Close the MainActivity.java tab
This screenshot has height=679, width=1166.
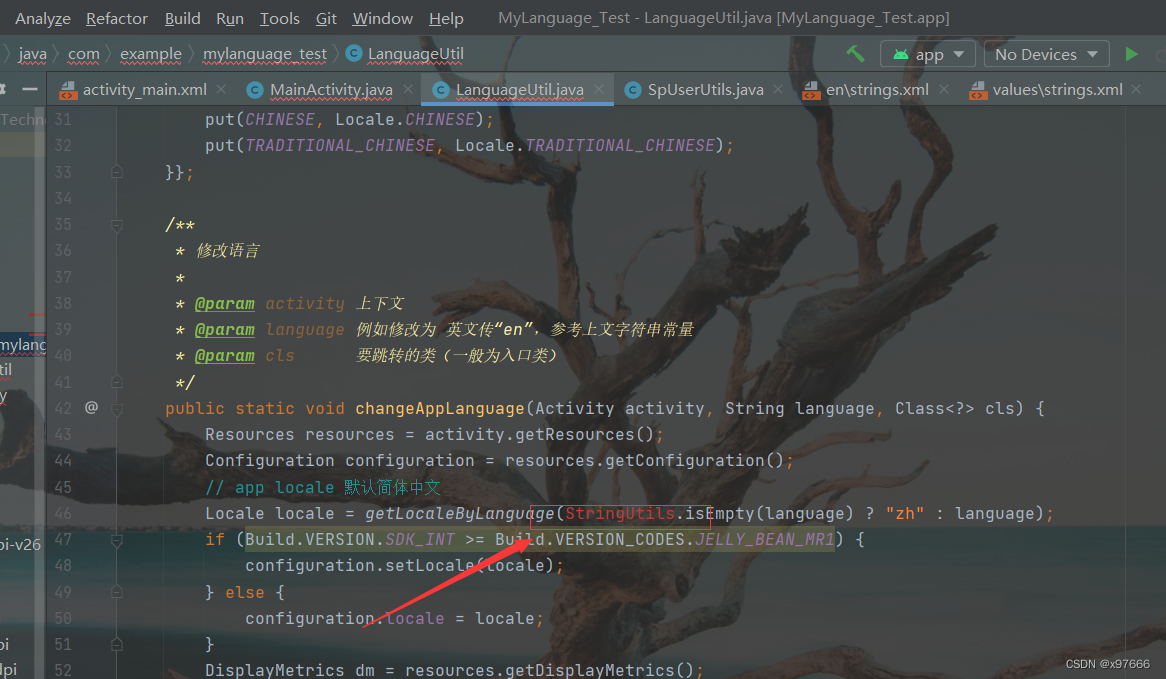(x=408, y=89)
